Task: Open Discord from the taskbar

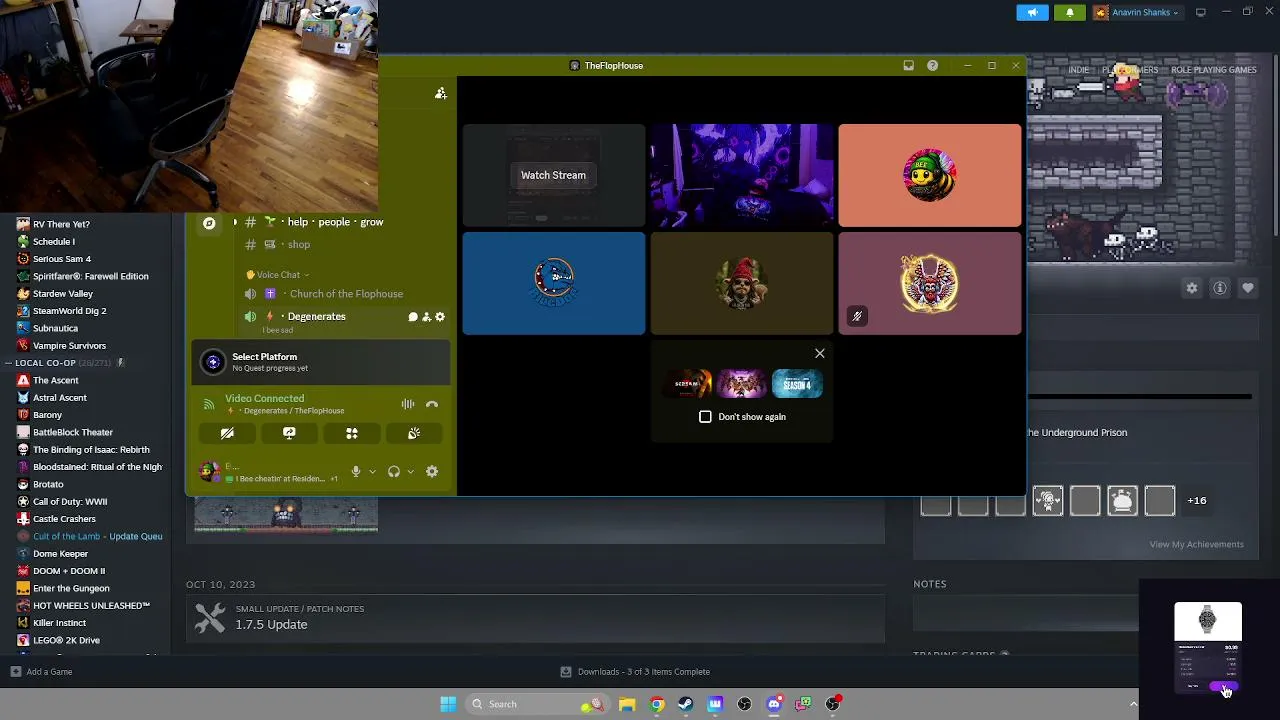Action: click(x=774, y=704)
